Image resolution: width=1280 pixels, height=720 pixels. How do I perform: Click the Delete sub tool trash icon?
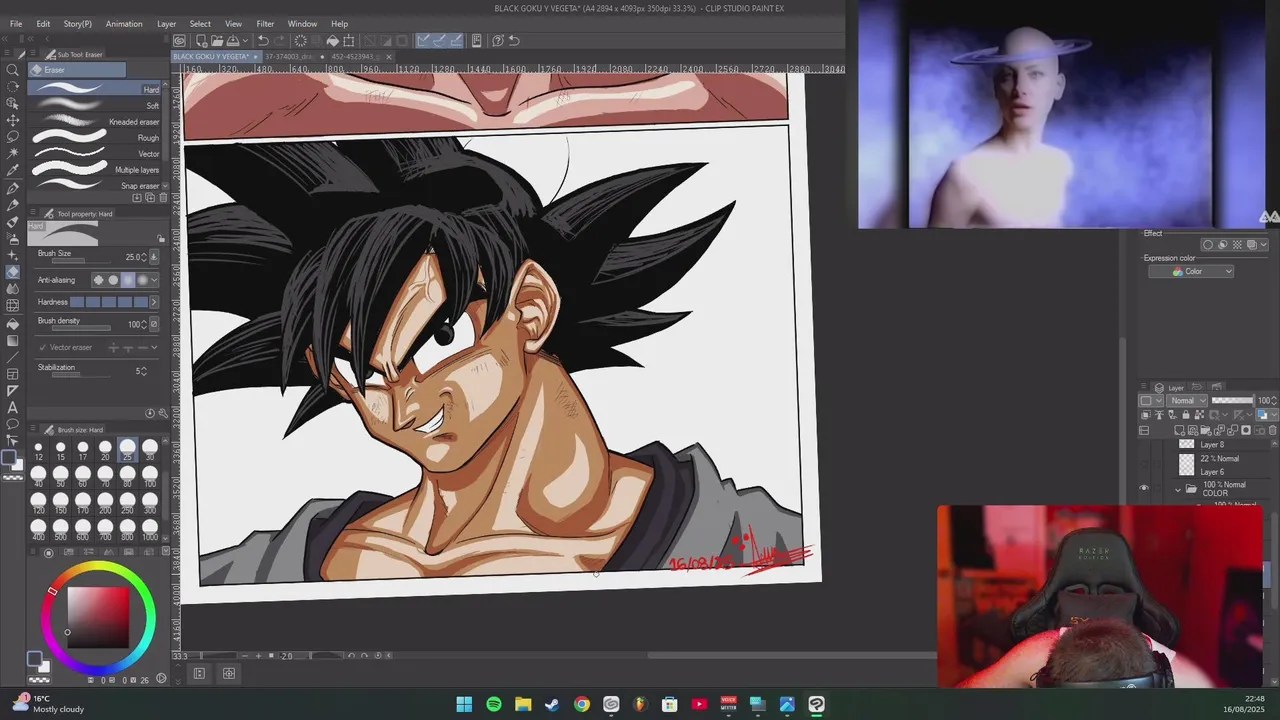pos(162,197)
